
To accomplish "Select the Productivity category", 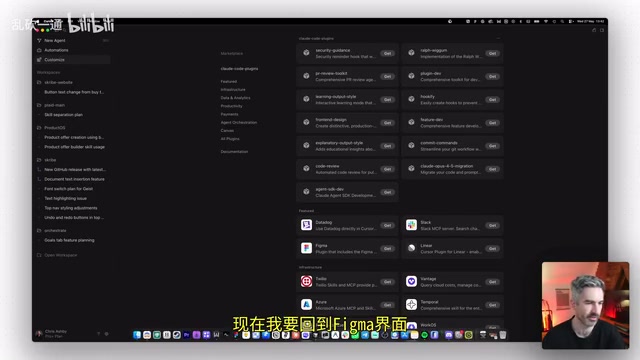I will click(231, 106).
